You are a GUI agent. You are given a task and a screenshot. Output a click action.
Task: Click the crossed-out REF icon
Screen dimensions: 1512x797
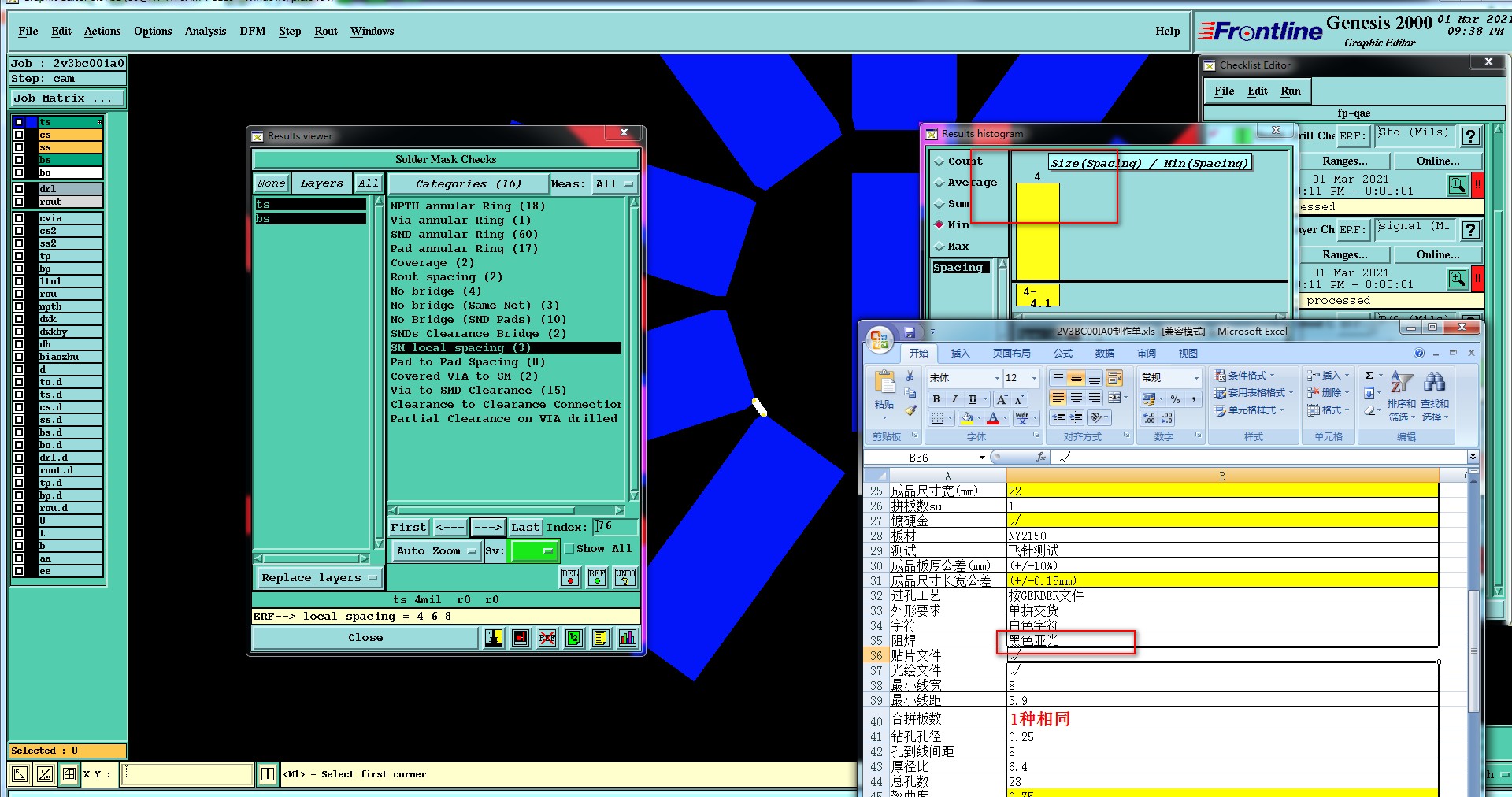(547, 638)
